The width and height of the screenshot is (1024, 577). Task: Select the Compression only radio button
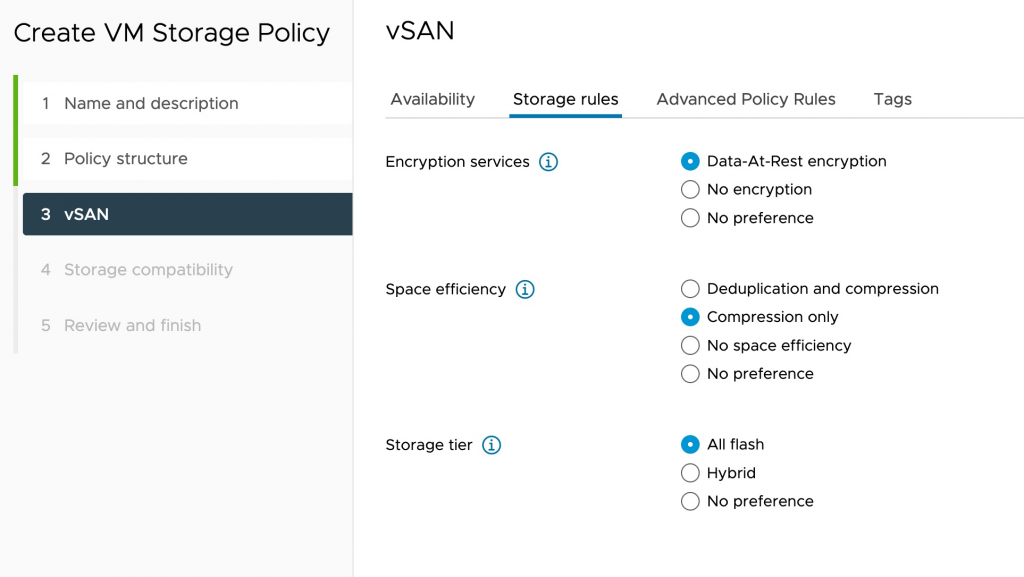[x=690, y=317]
